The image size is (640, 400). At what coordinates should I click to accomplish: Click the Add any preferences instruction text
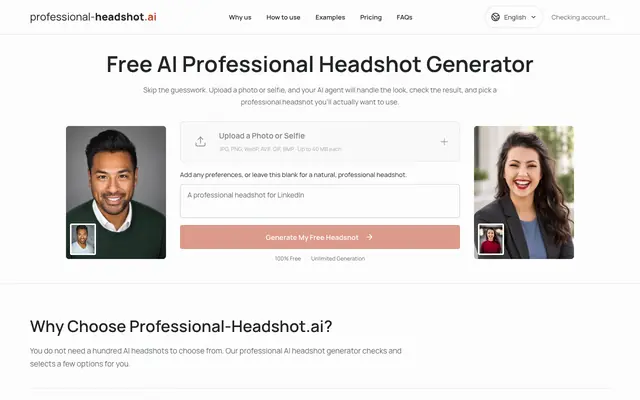coord(293,175)
